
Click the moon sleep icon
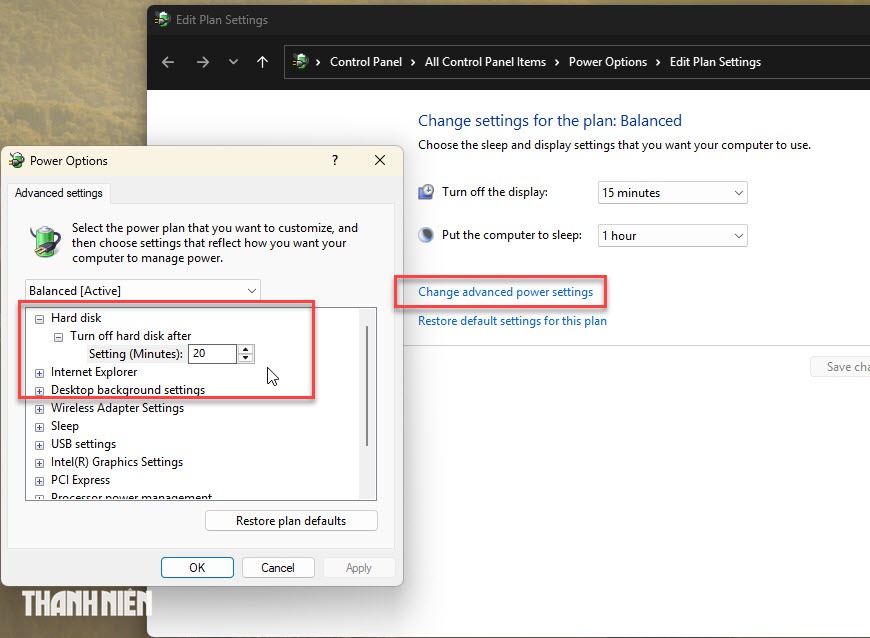tap(426, 235)
